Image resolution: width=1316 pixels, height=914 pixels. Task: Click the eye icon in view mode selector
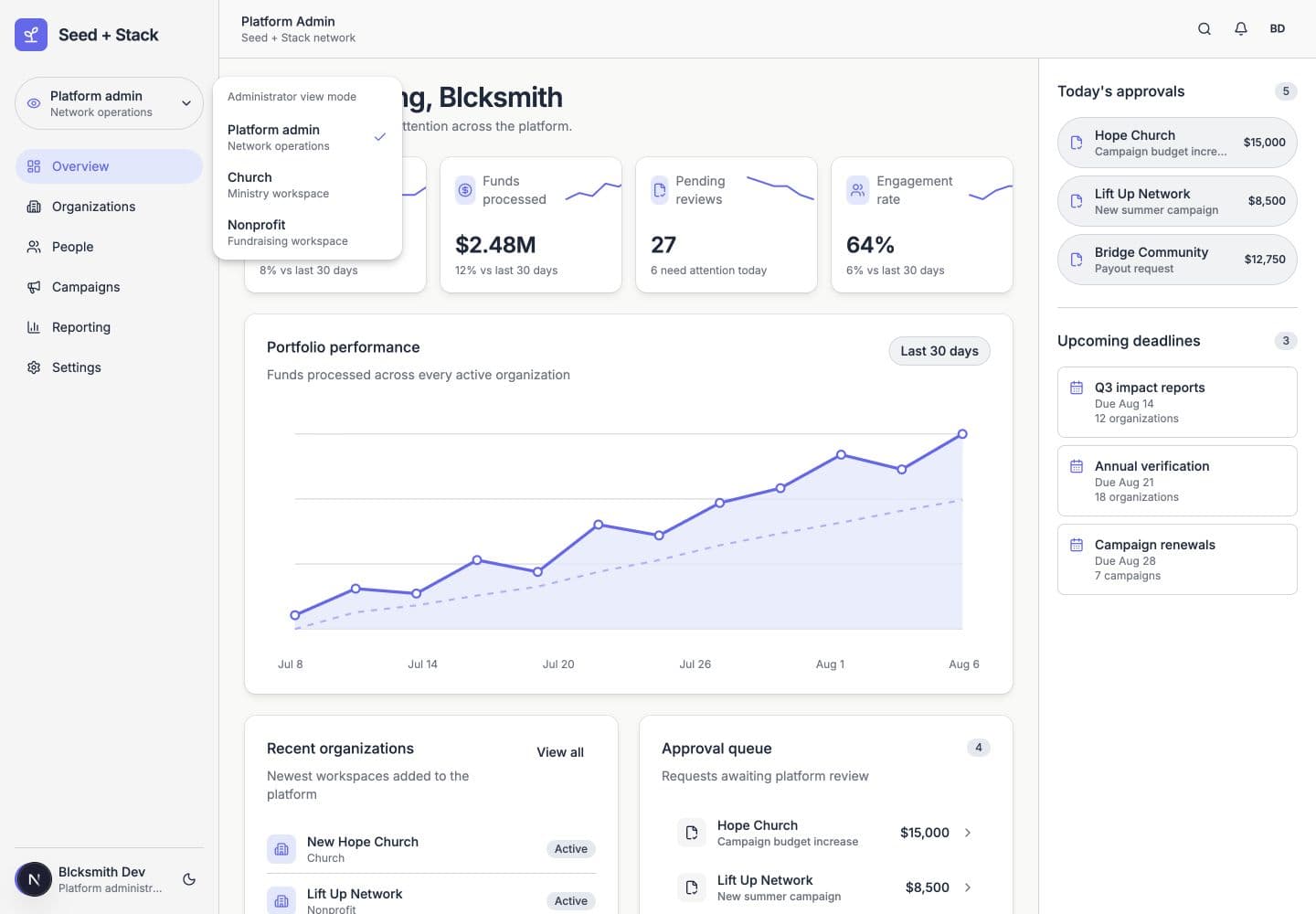pos(34,103)
